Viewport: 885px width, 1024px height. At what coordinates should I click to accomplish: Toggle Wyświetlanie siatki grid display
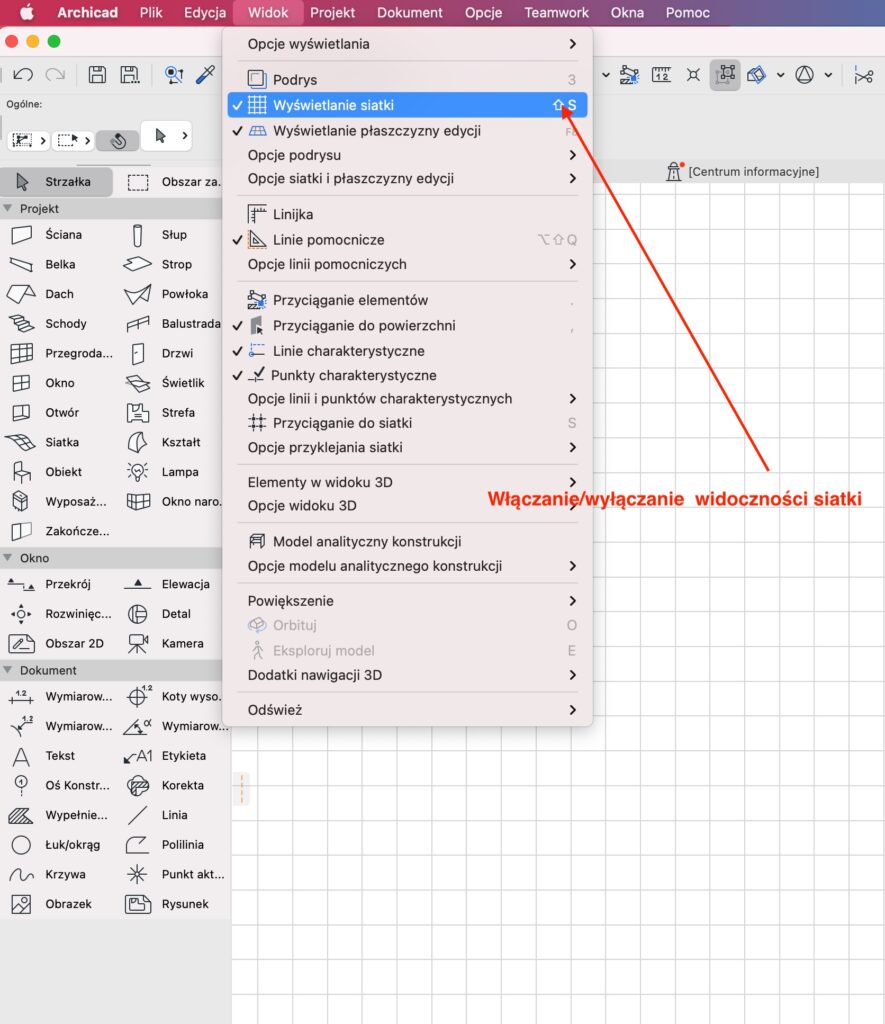[407, 105]
